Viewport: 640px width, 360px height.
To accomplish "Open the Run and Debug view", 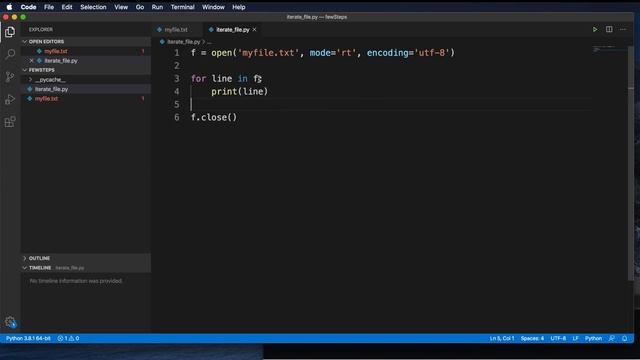I will pos(10,99).
